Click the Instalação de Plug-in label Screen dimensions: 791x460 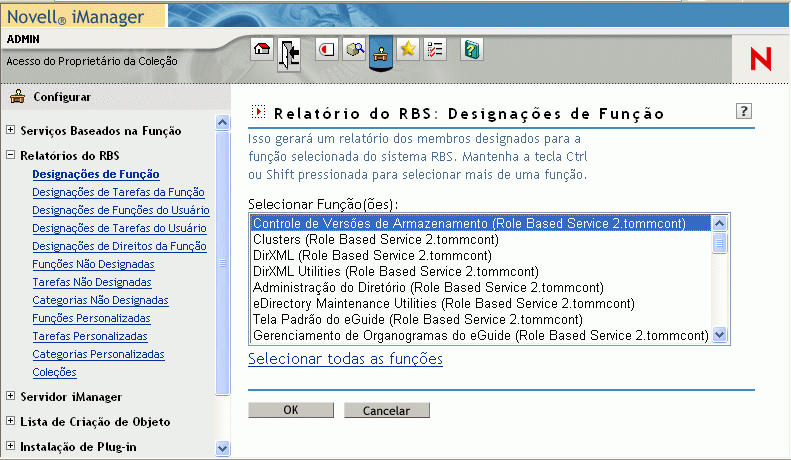[x=78, y=447]
